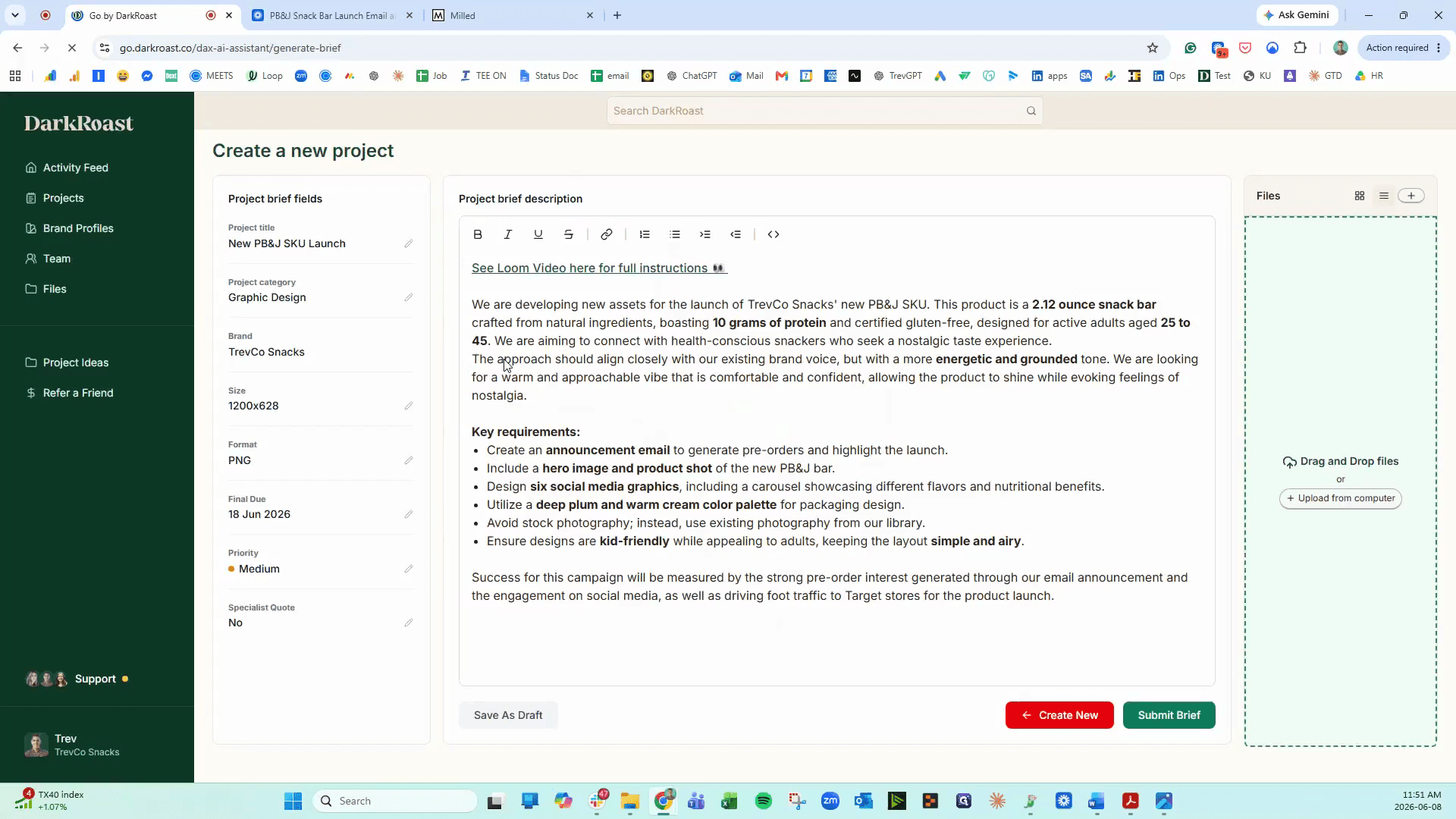
Task: Insert a bulleted list
Action: click(675, 234)
